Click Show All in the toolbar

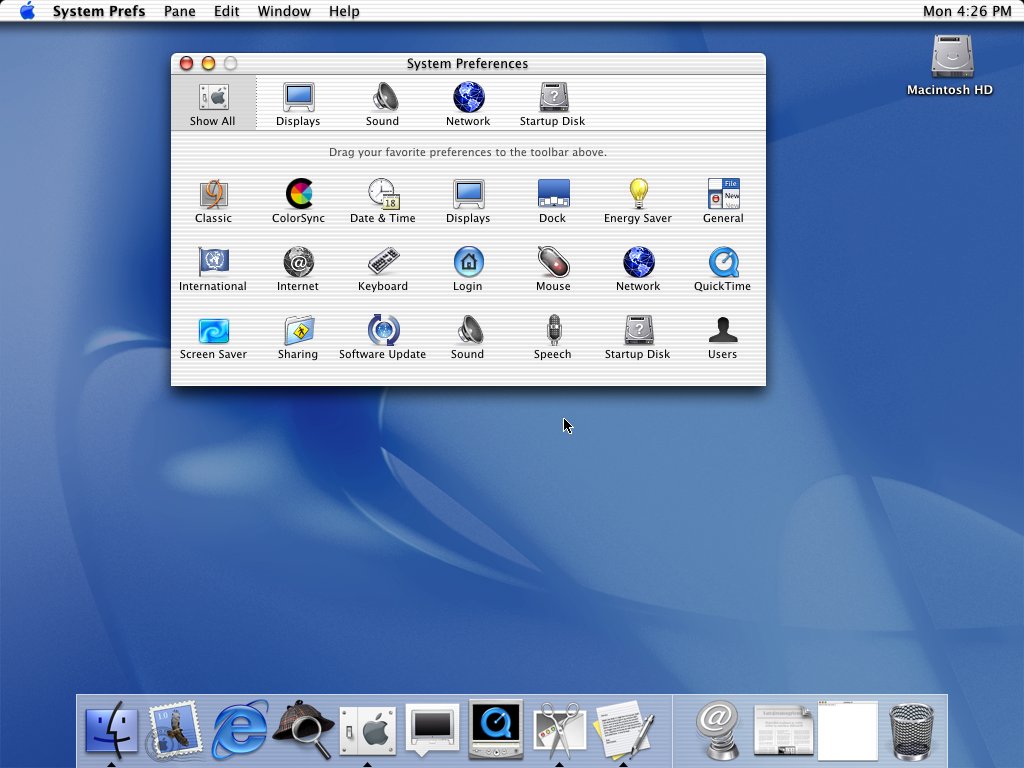click(213, 104)
